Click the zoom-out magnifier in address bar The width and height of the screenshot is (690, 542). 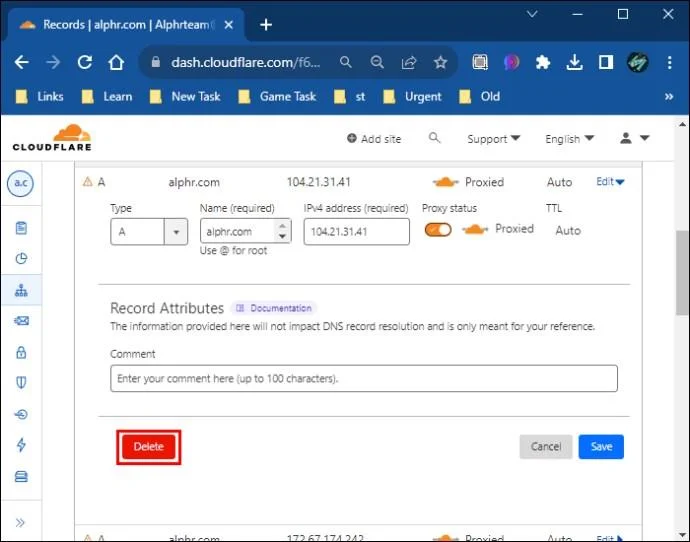tap(377, 62)
